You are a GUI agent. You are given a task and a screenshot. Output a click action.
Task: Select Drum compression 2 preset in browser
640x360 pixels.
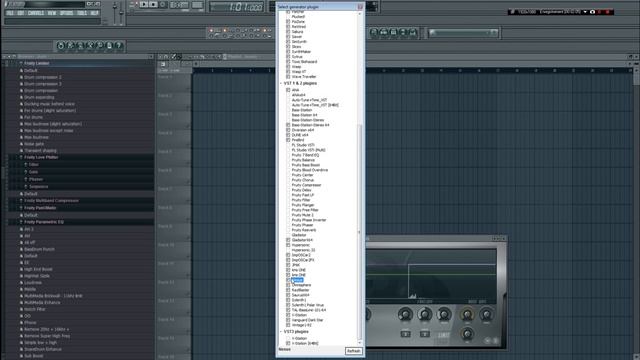coord(43,77)
